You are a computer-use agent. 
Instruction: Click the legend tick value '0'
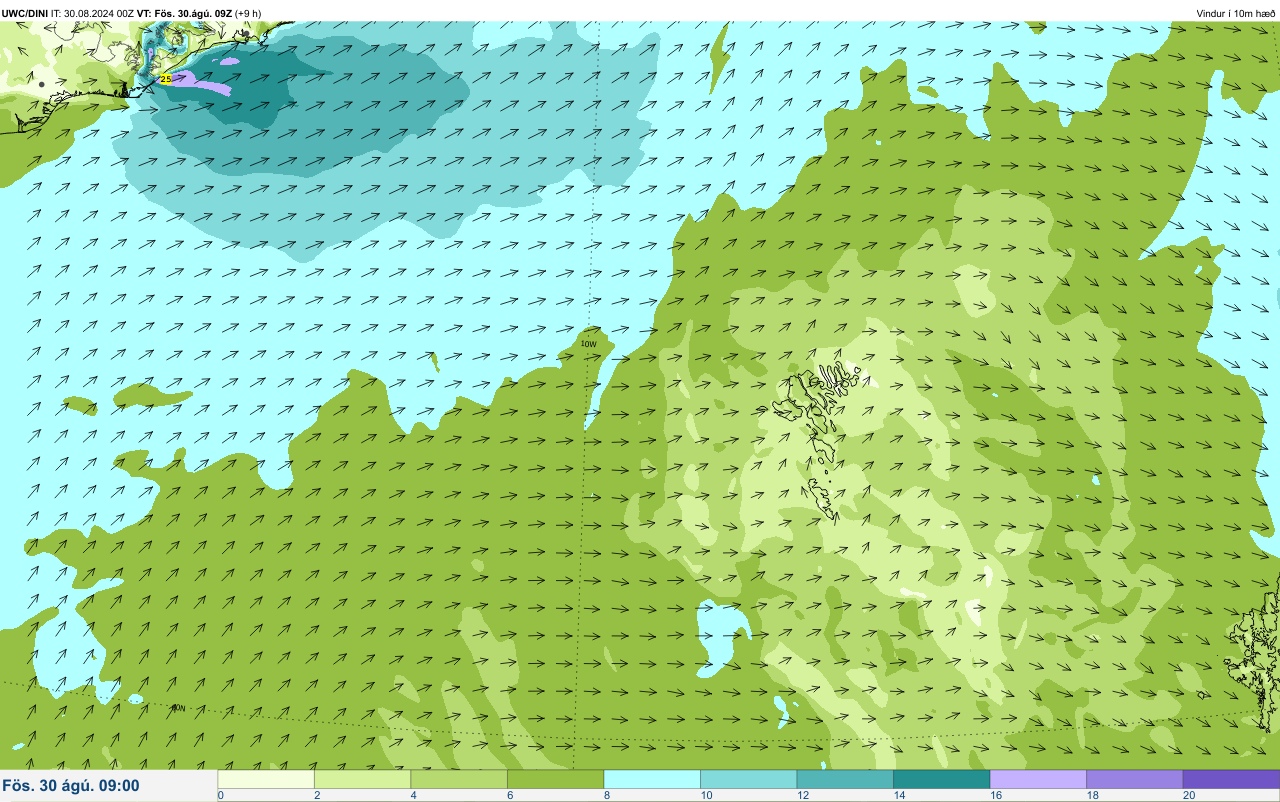221,796
